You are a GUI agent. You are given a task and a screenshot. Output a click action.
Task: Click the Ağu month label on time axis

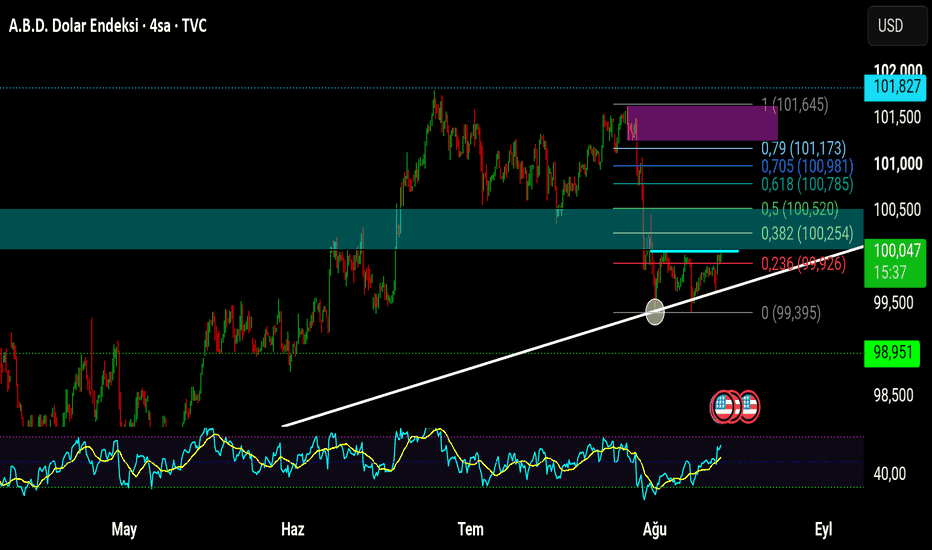(x=654, y=529)
